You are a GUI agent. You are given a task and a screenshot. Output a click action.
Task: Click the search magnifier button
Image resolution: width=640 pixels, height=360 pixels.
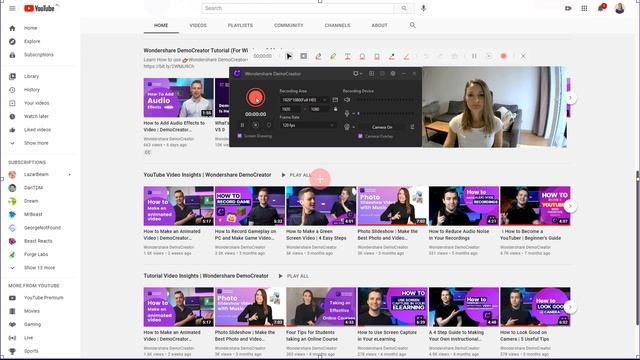pyautogui.click(x=404, y=8)
